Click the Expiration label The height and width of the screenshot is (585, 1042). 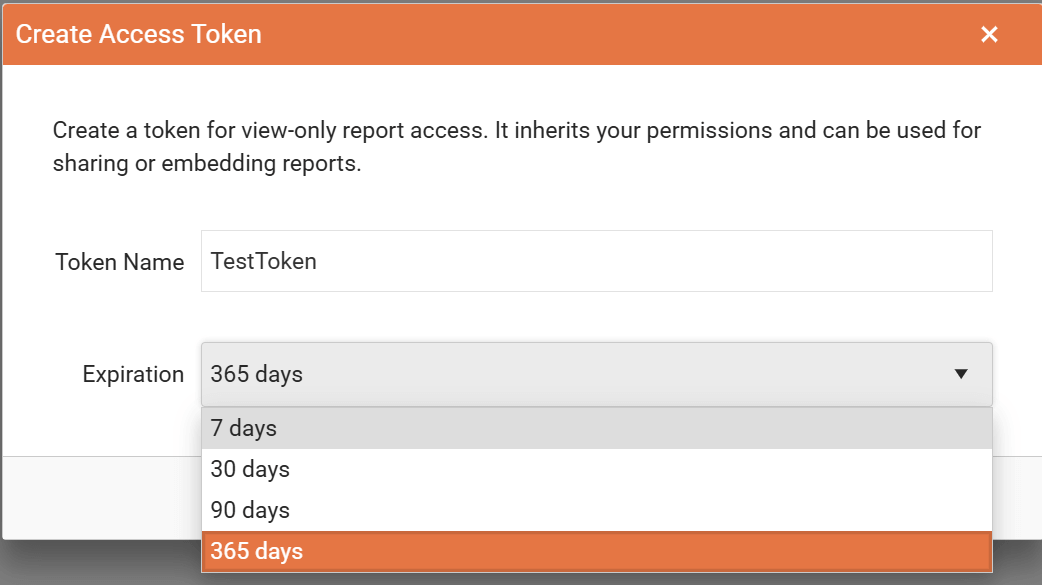pyautogui.click(x=133, y=374)
